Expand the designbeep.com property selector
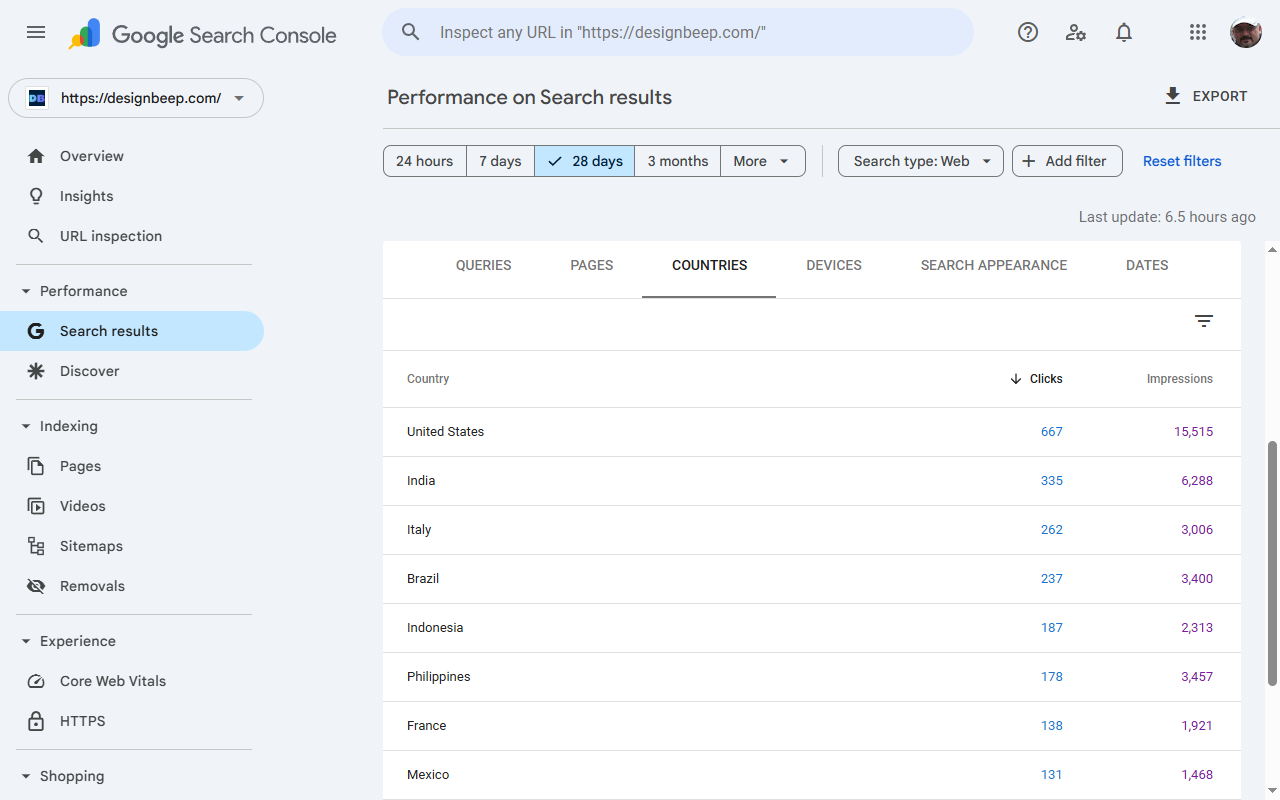 click(x=136, y=98)
